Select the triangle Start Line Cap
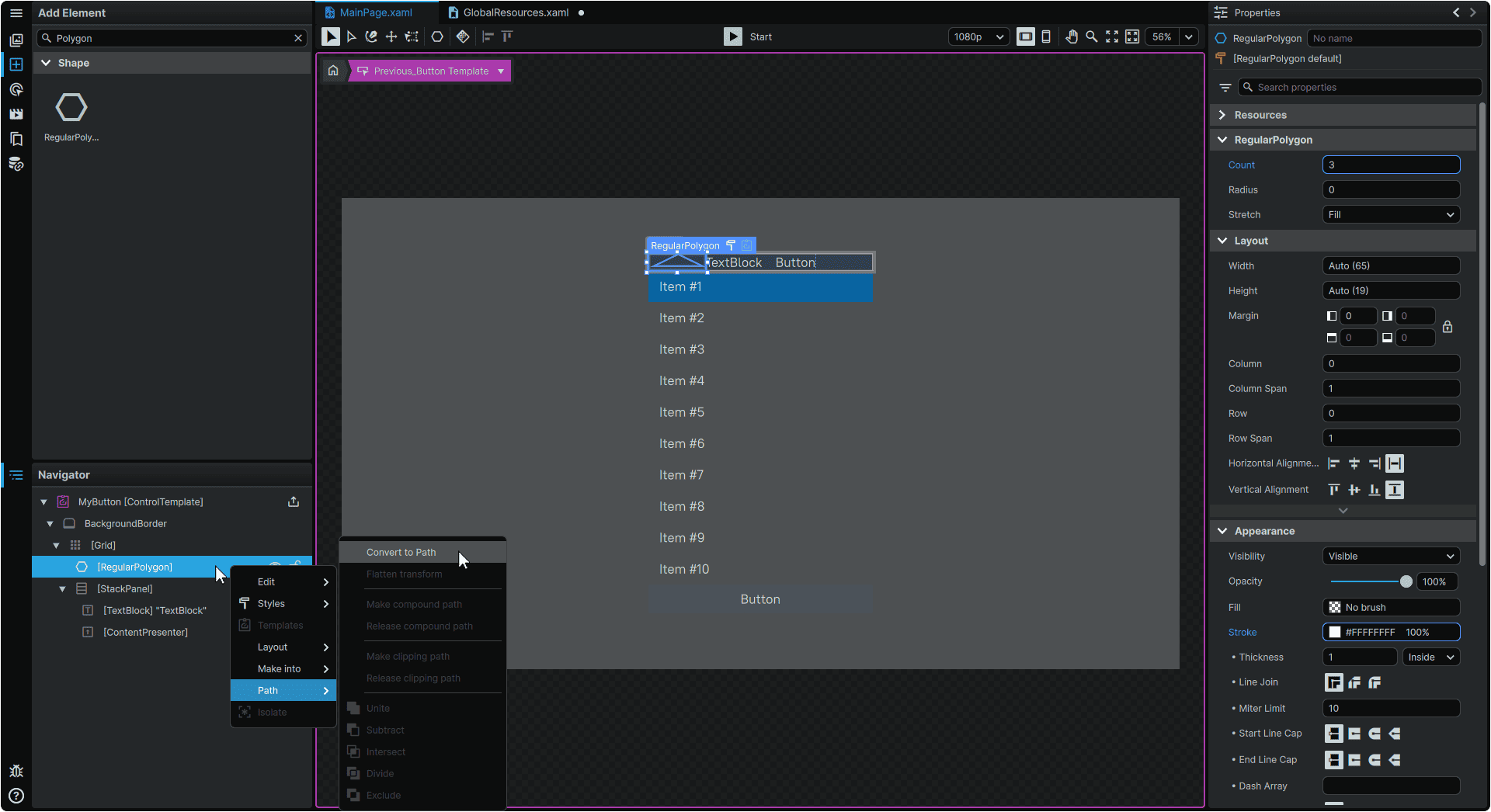Image resolution: width=1491 pixels, height=812 pixels. click(1395, 734)
